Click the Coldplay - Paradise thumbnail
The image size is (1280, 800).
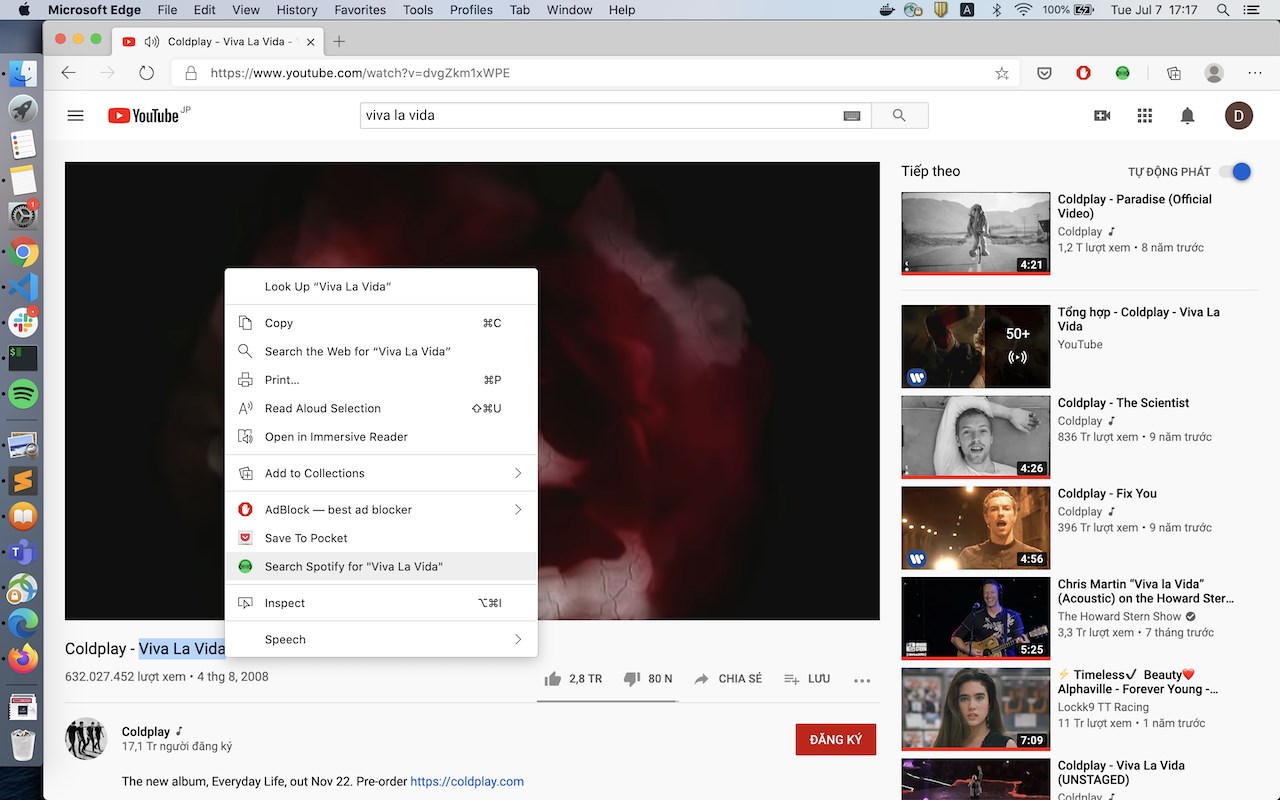pyautogui.click(x=976, y=233)
